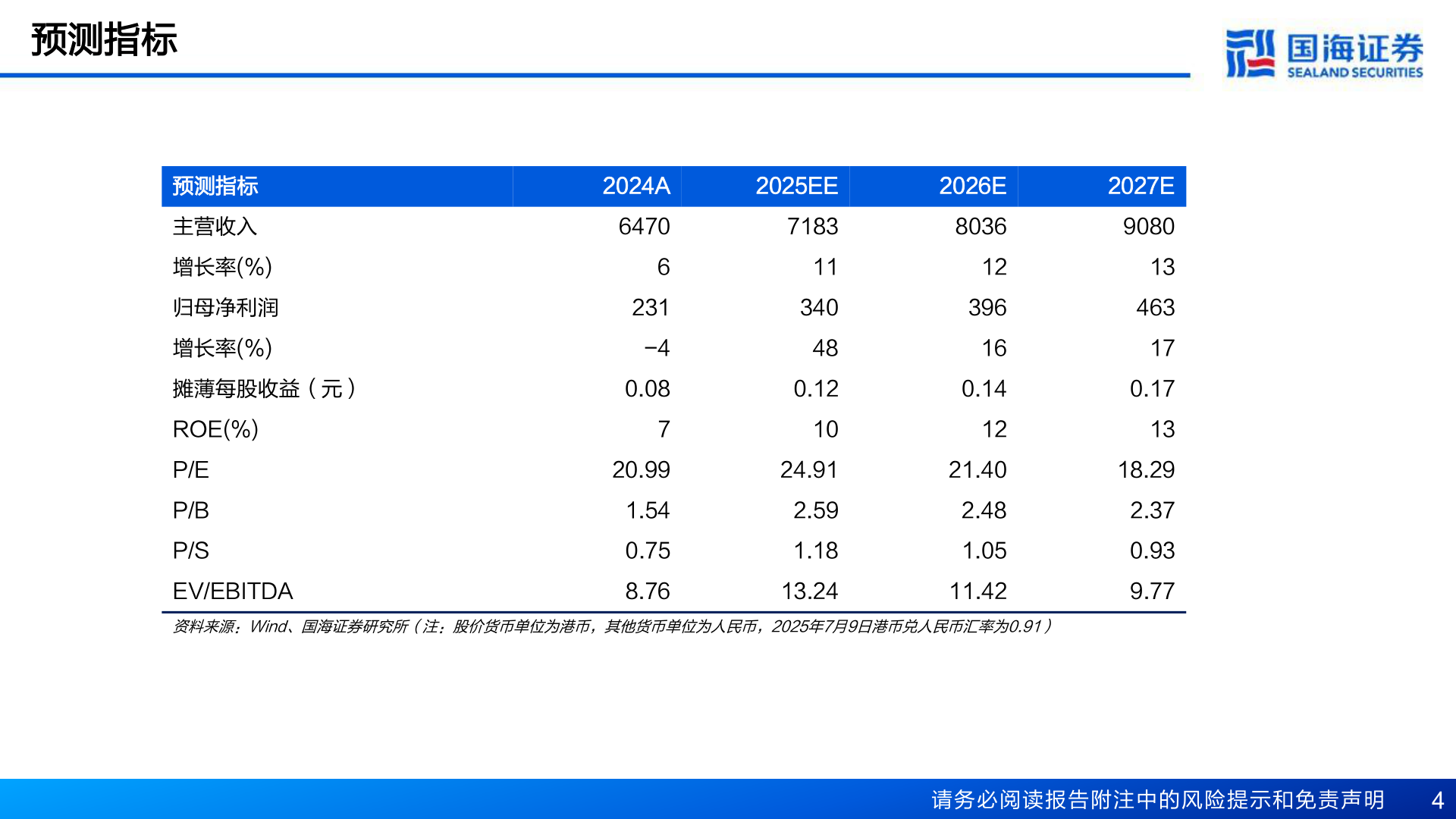Select the ROE(%) row label
The height and width of the screenshot is (819, 1456).
(214, 429)
